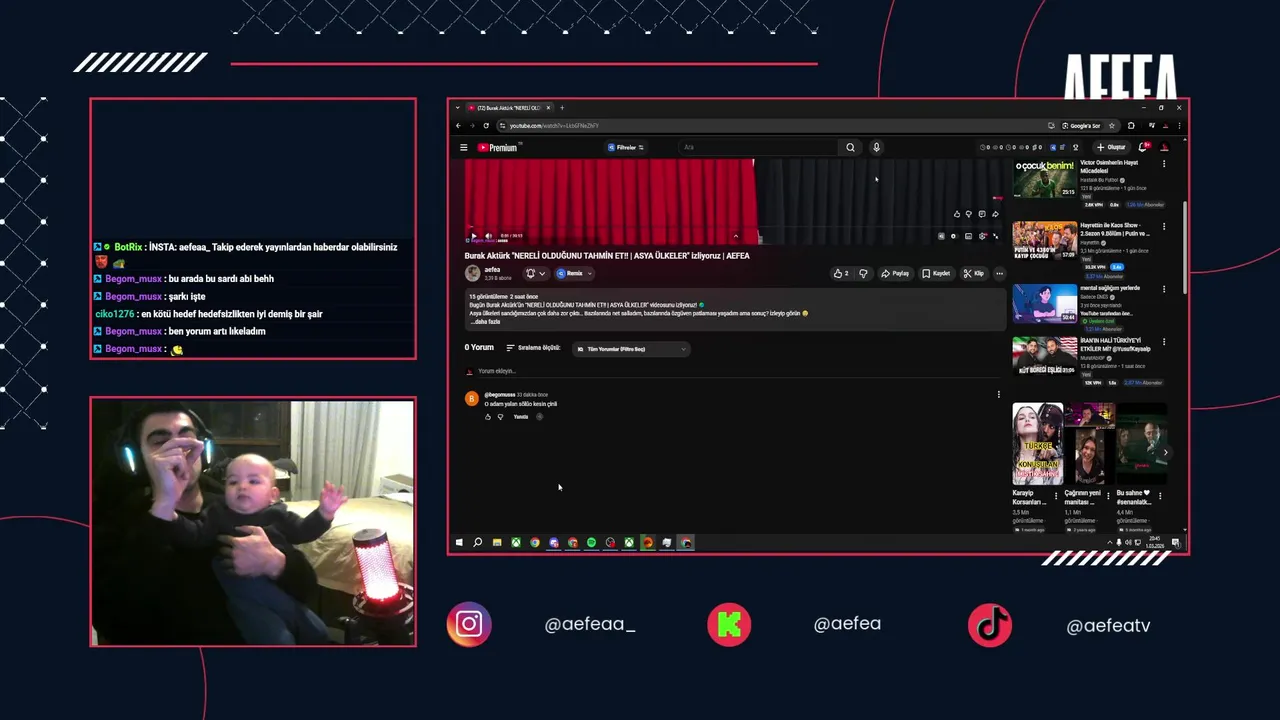Expand chapters with player chevron up
This screenshot has height=720, width=1280.
[736, 236]
